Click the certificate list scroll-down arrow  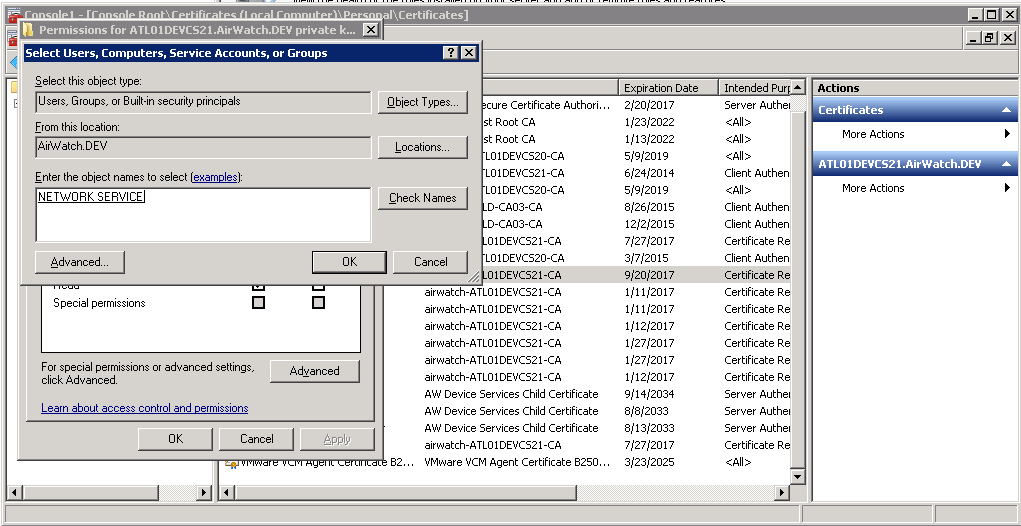(x=798, y=477)
